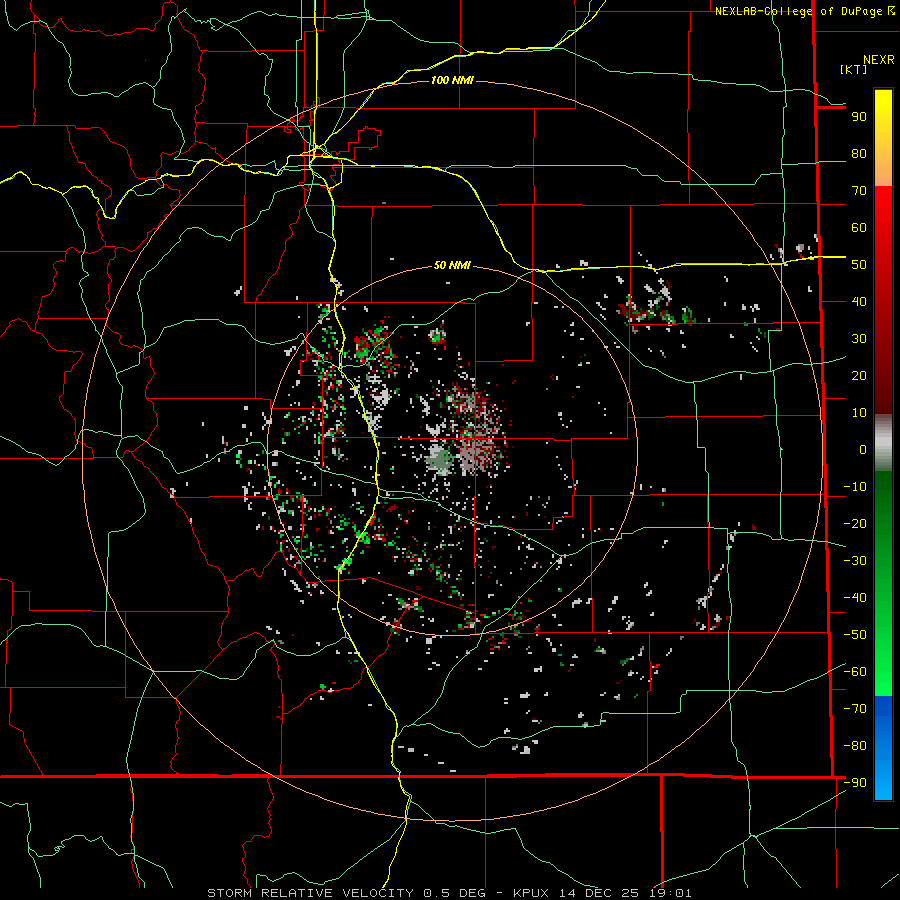This screenshot has width=900, height=900.
Task: Pick the gray zero-velocity color bar segment
Action: tap(883, 442)
